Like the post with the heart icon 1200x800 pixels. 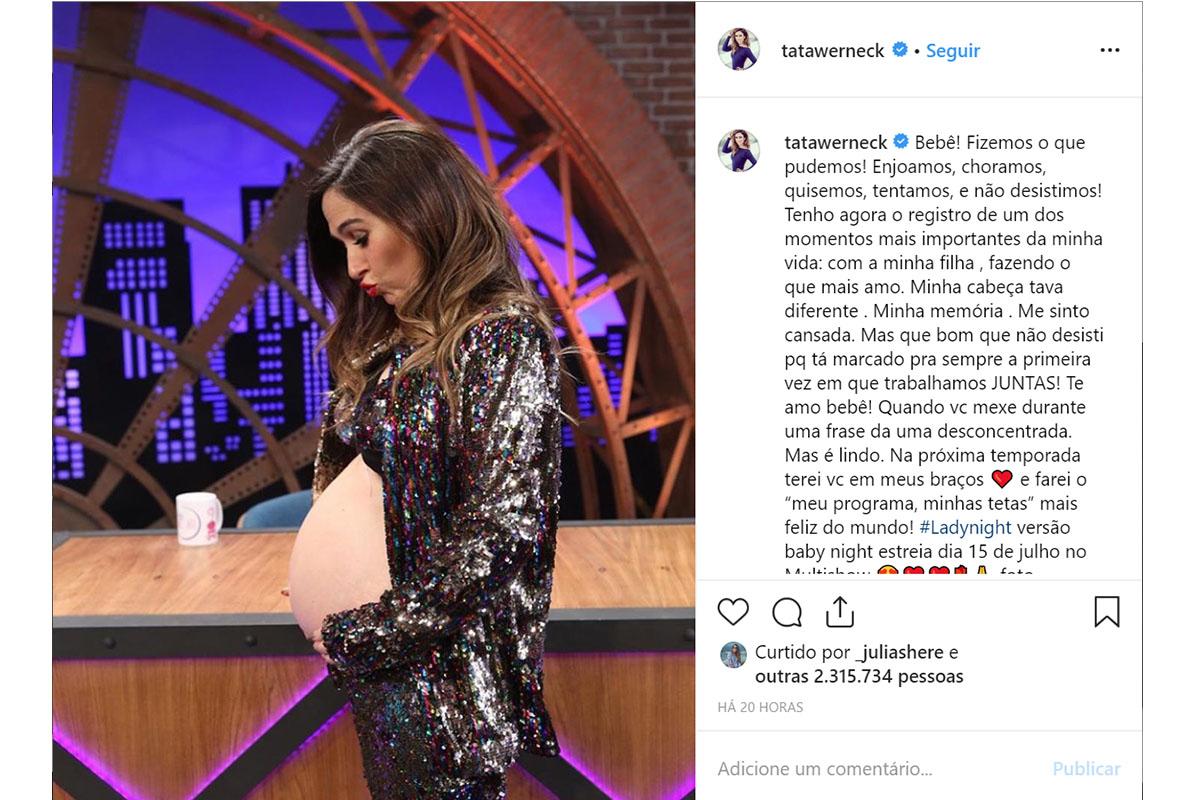coord(733,611)
